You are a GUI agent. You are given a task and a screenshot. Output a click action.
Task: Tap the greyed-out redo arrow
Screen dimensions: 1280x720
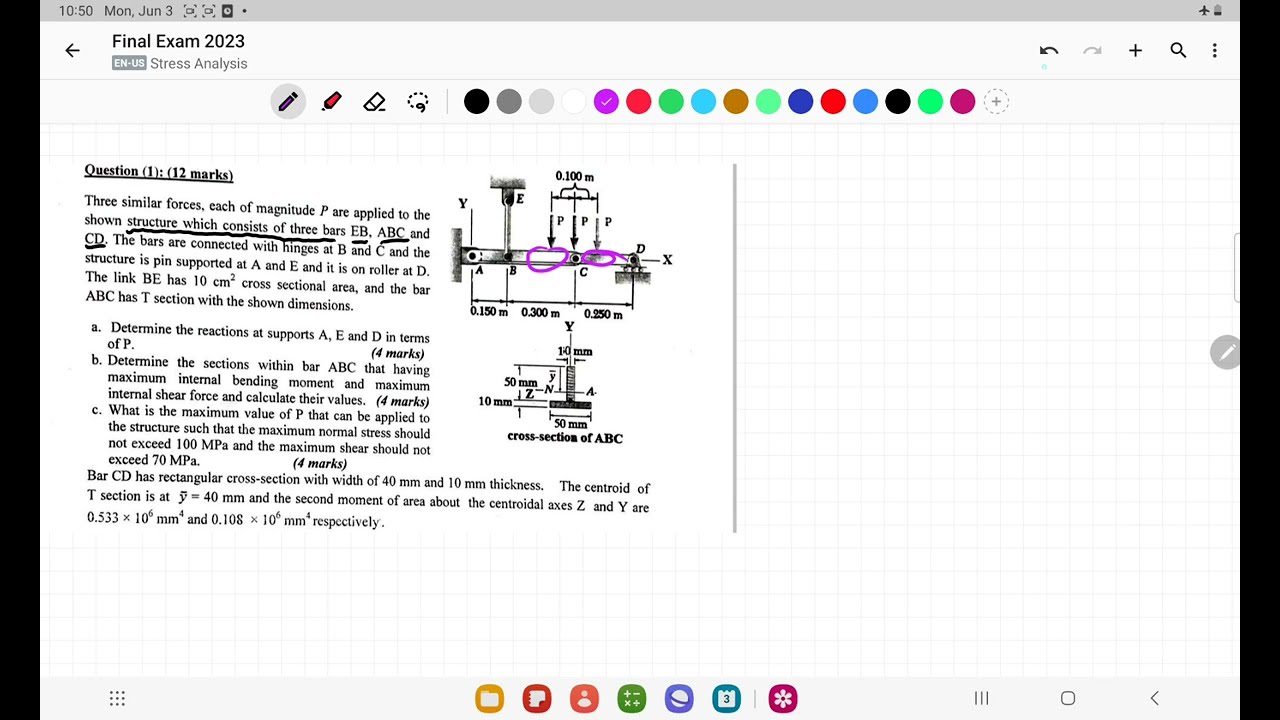[1092, 51]
